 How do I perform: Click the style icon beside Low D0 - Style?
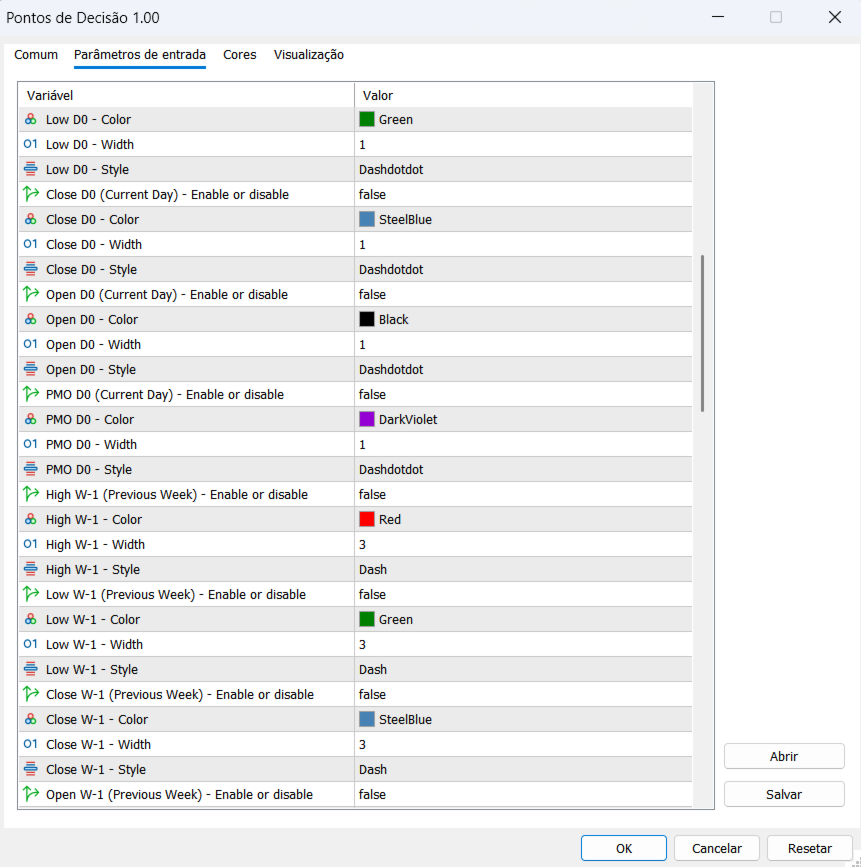pyautogui.click(x=31, y=170)
